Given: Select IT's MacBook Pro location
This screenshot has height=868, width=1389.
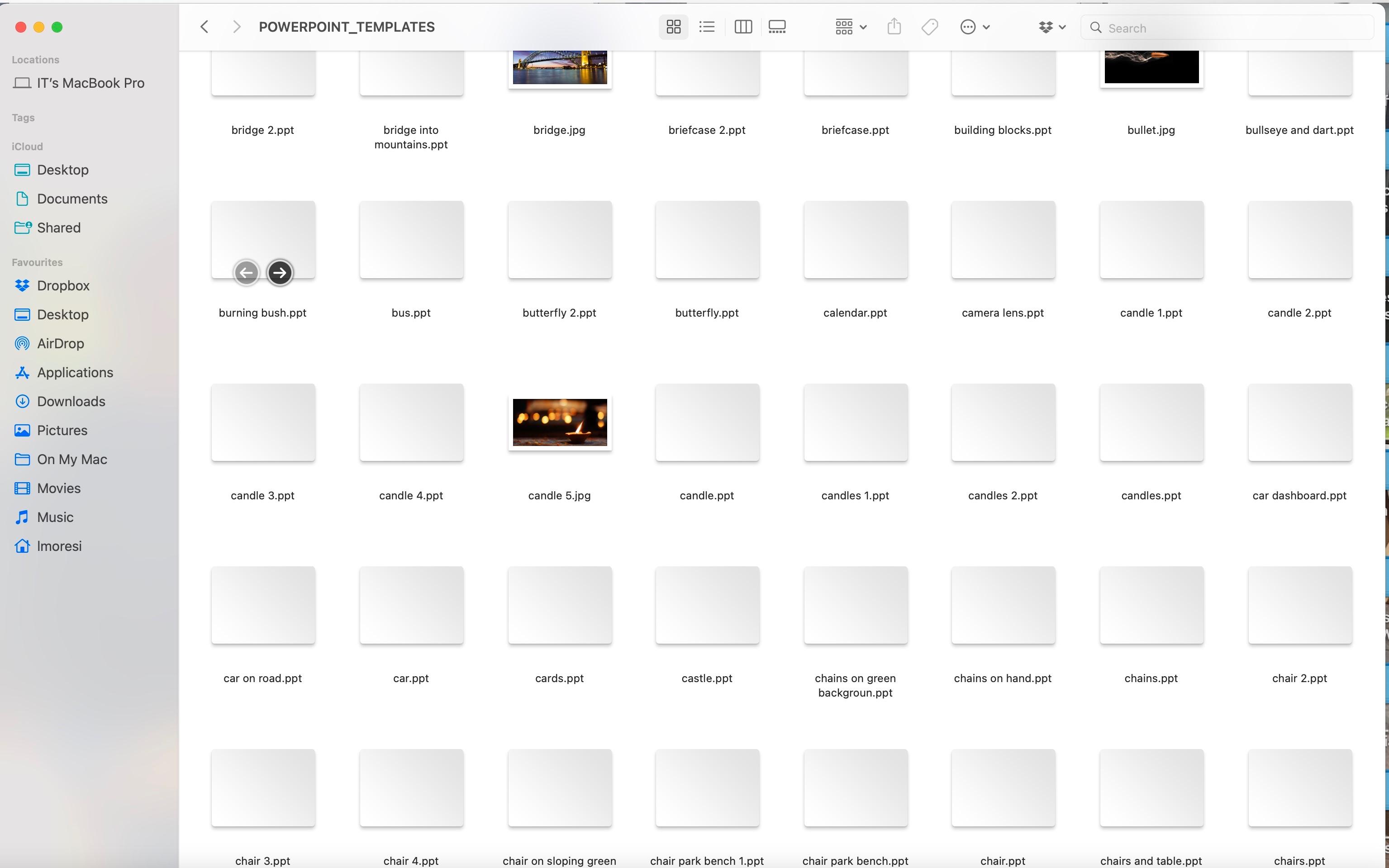Looking at the screenshot, I should pos(90,83).
